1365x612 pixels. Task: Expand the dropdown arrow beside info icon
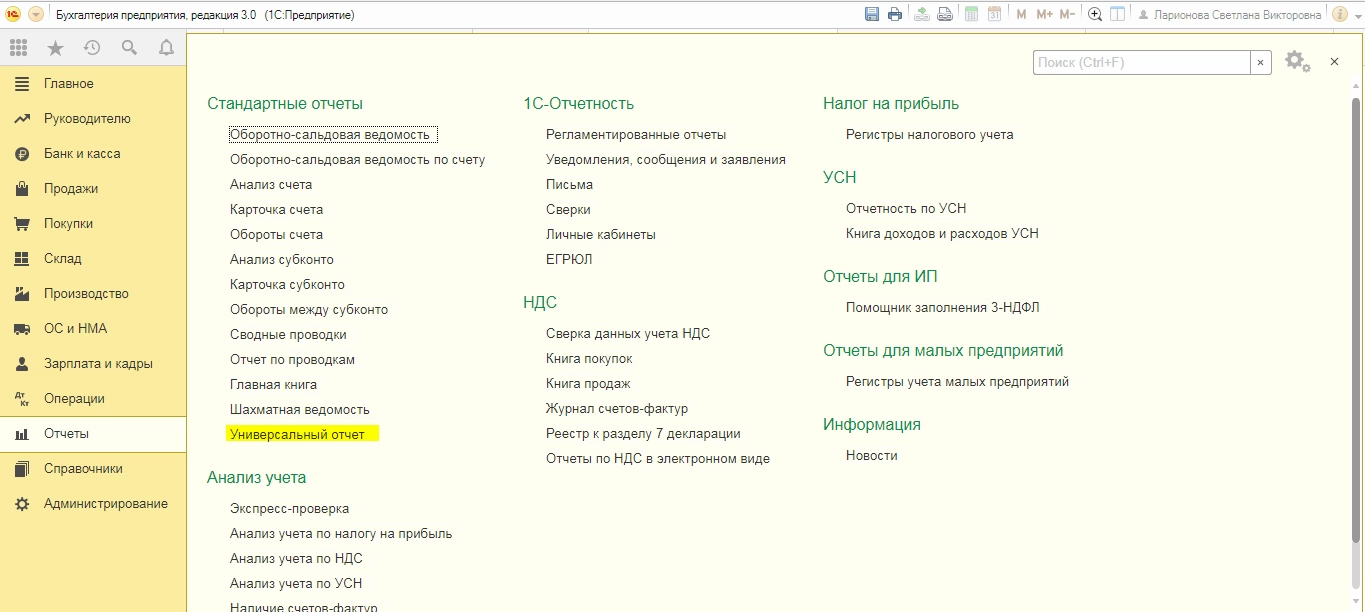[1356, 15]
